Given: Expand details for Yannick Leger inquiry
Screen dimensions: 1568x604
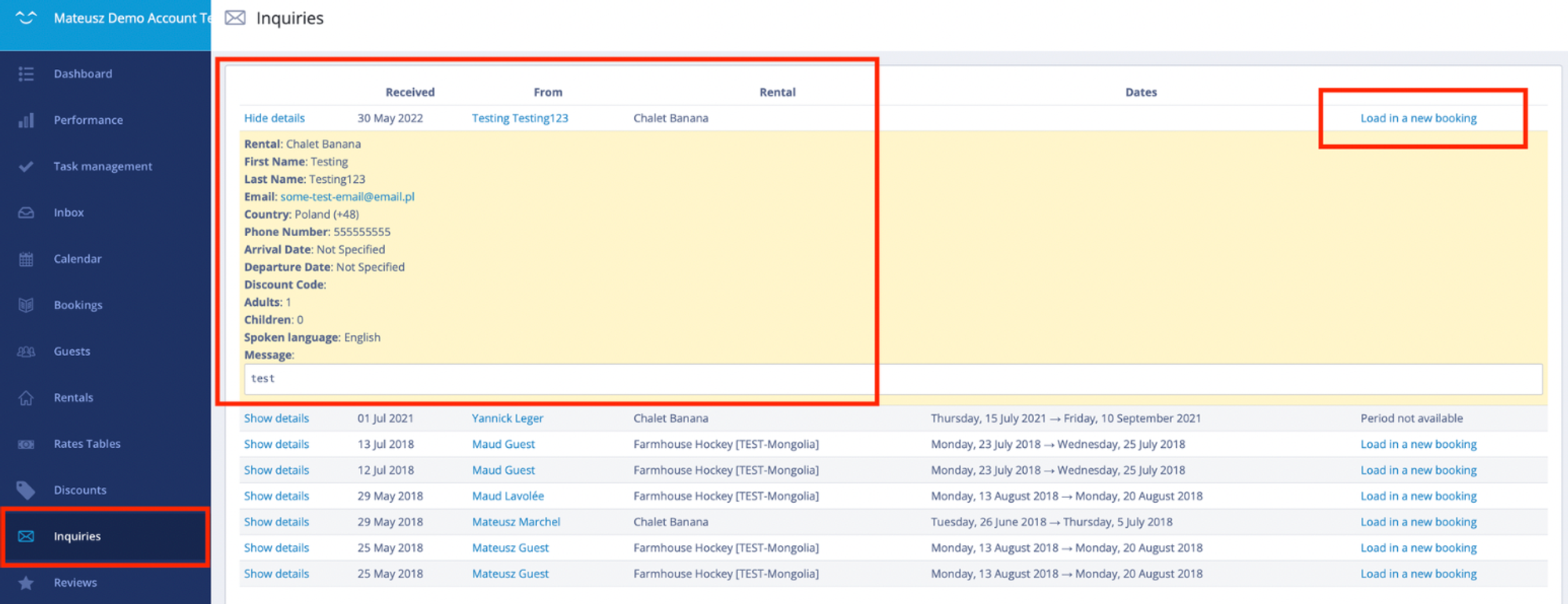Looking at the screenshot, I should click(x=276, y=418).
